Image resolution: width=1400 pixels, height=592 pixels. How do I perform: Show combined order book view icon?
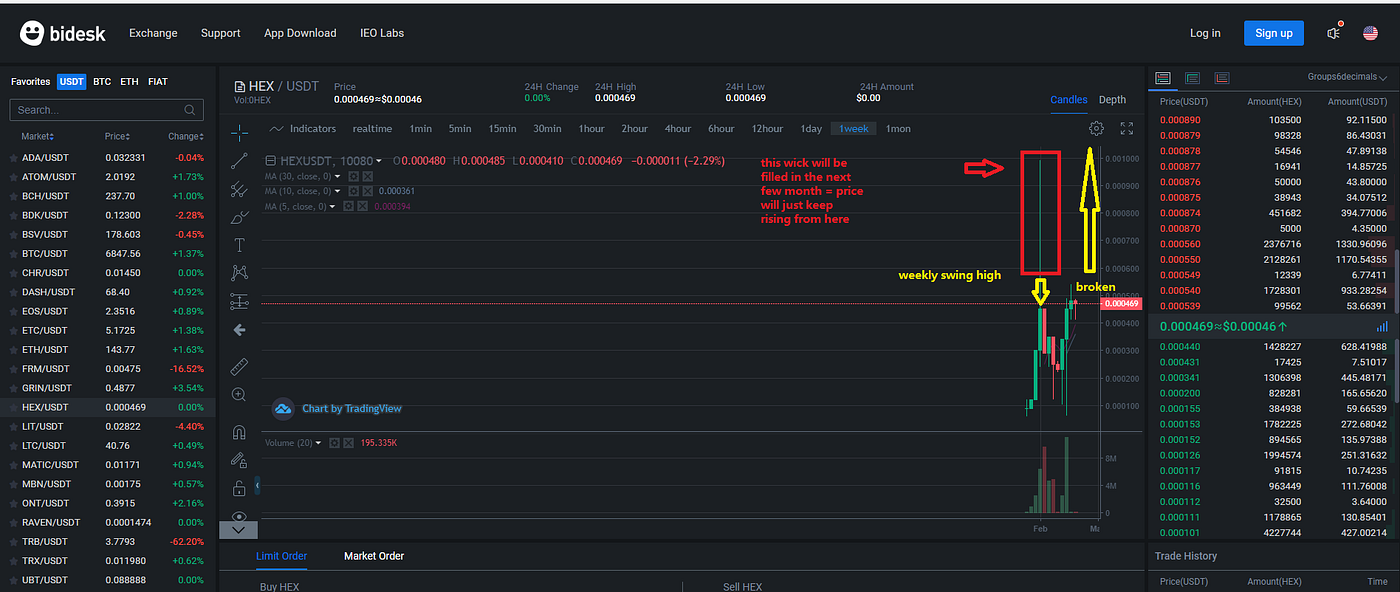1163,77
